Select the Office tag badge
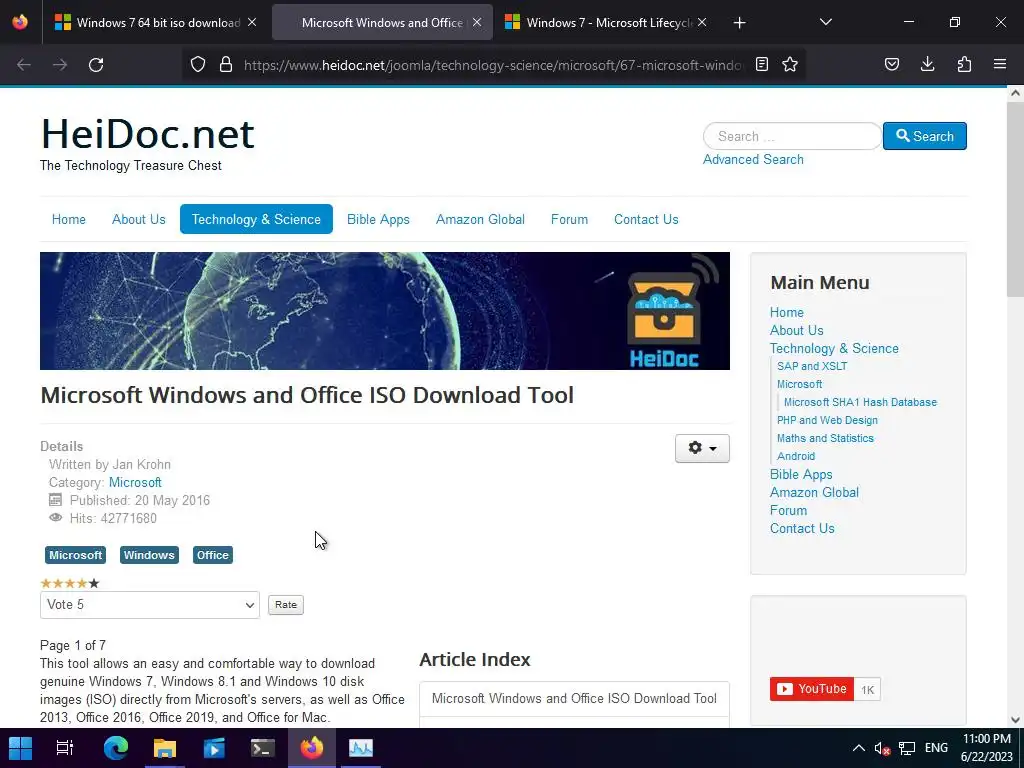This screenshot has width=1024, height=768. pyautogui.click(x=213, y=555)
